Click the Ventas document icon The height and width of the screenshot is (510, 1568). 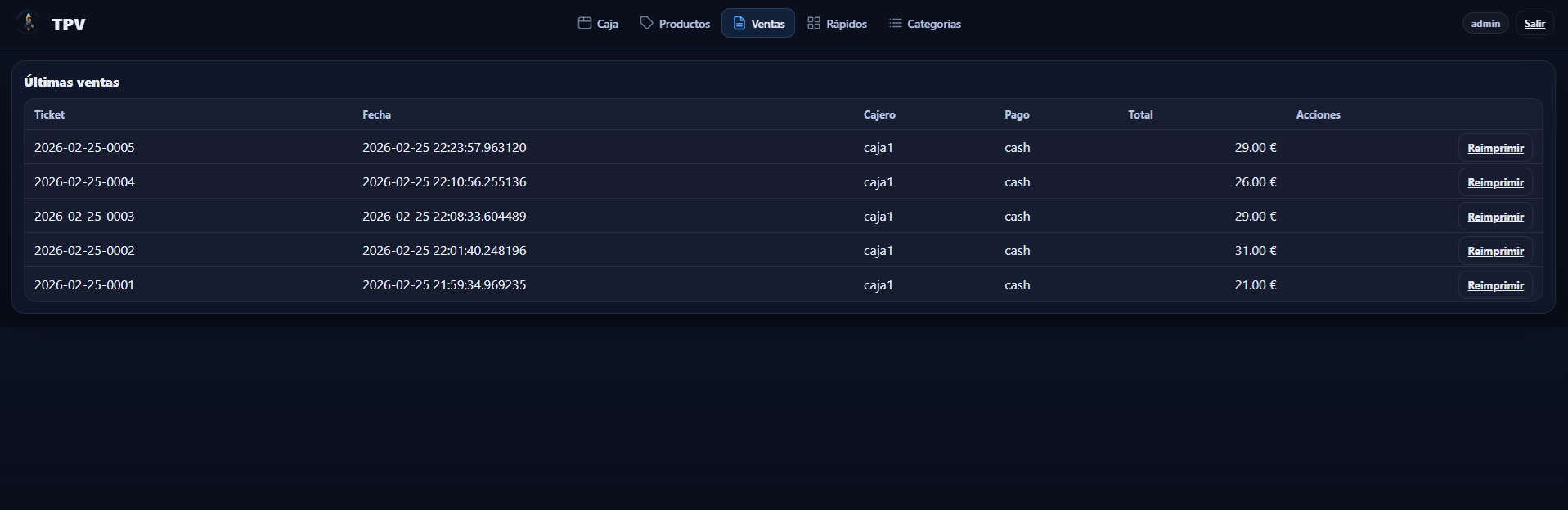click(x=739, y=23)
